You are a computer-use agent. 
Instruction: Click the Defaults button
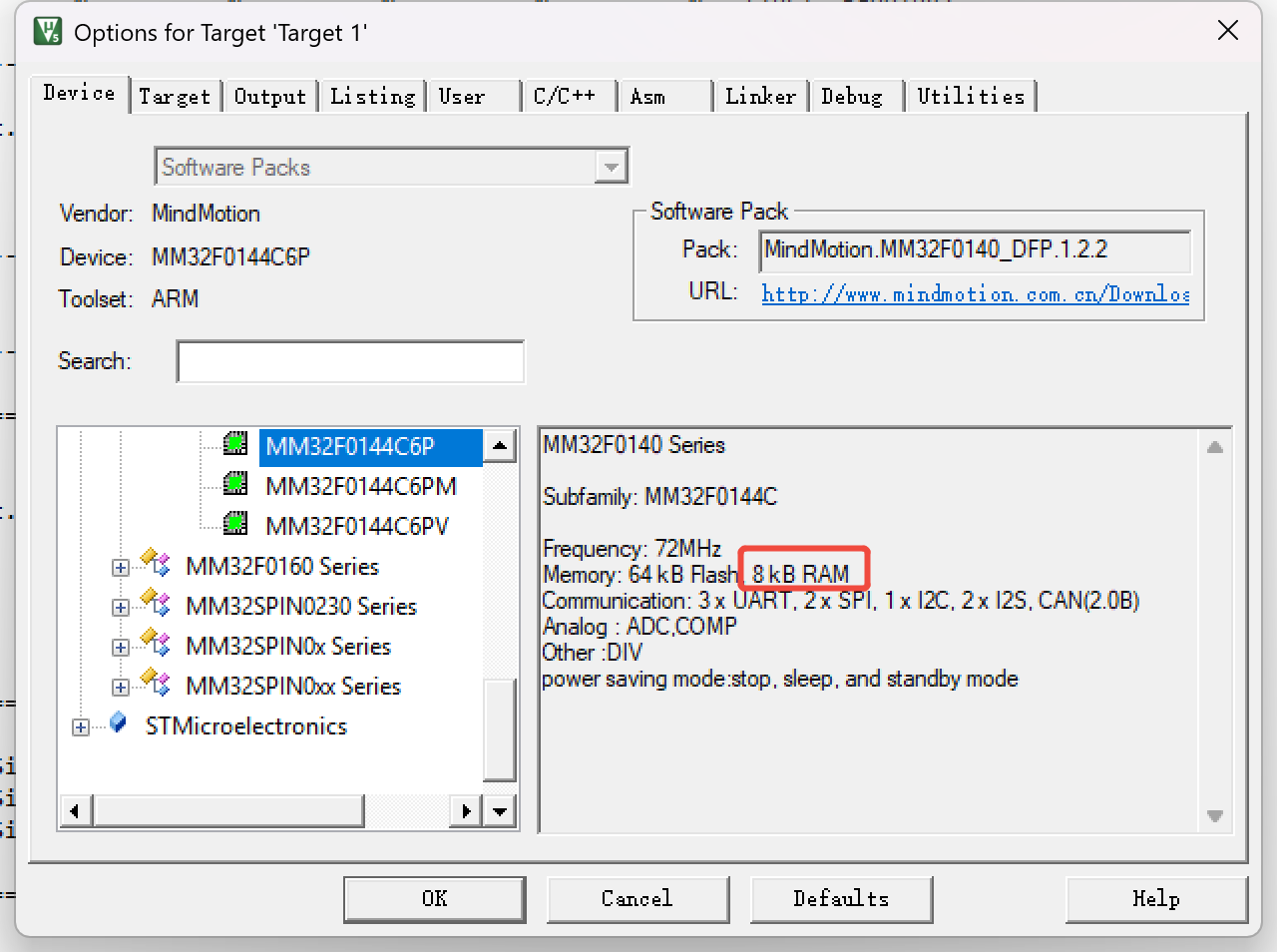point(841,899)
